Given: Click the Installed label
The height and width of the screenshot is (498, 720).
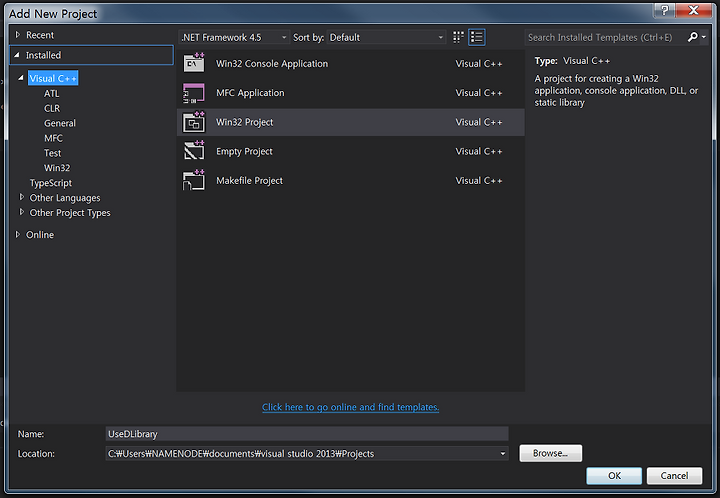Looking at the screenshot, I should 43,55.
